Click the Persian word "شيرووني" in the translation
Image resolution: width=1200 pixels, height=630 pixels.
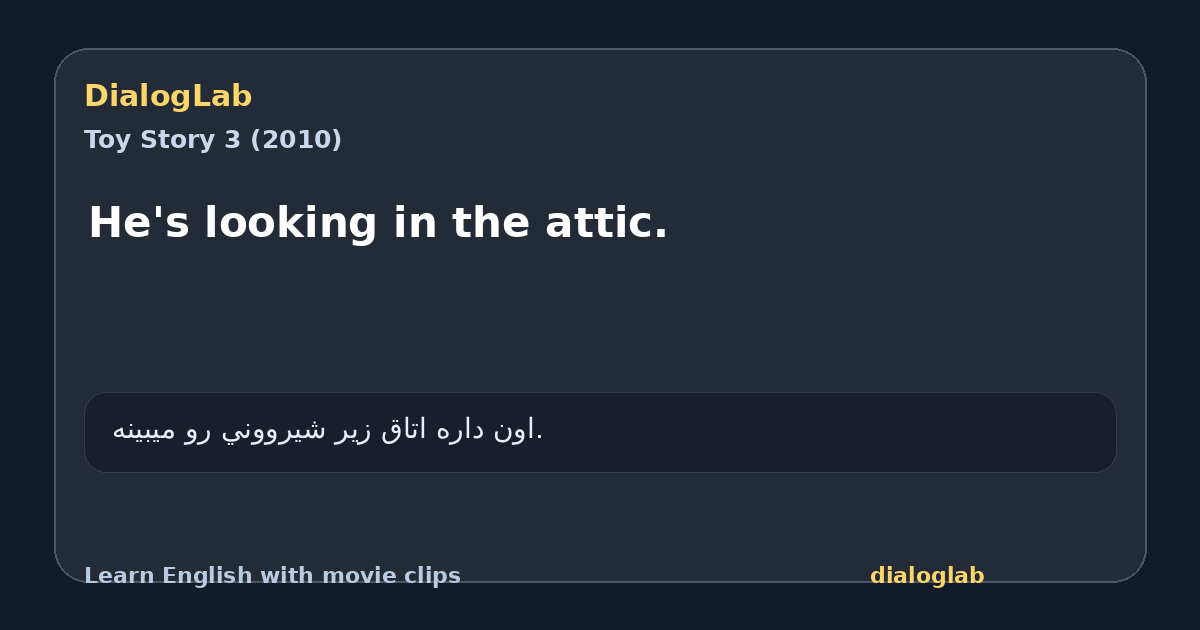click(x=274, y=430)
